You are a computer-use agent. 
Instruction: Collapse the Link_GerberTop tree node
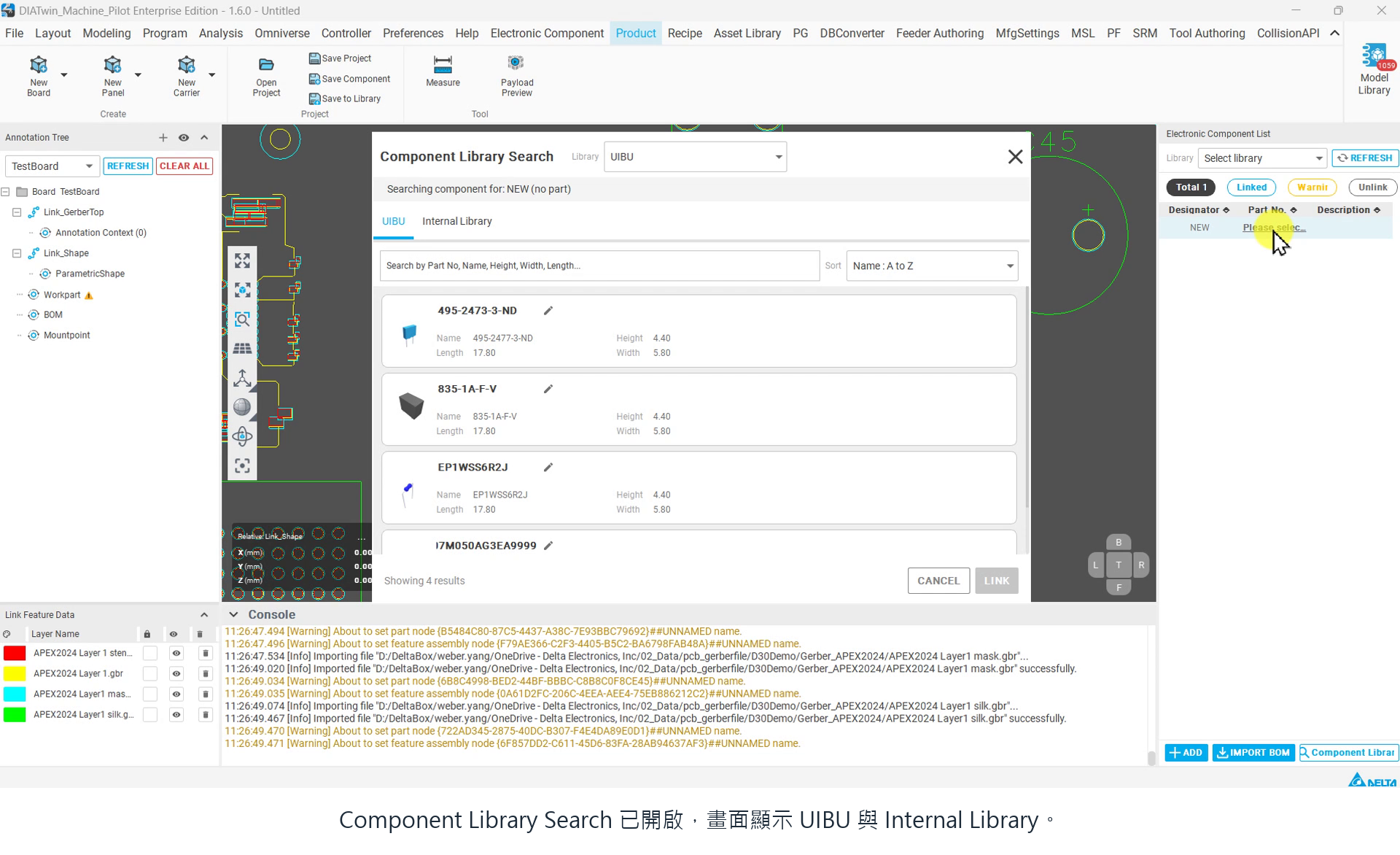point(17,212)
